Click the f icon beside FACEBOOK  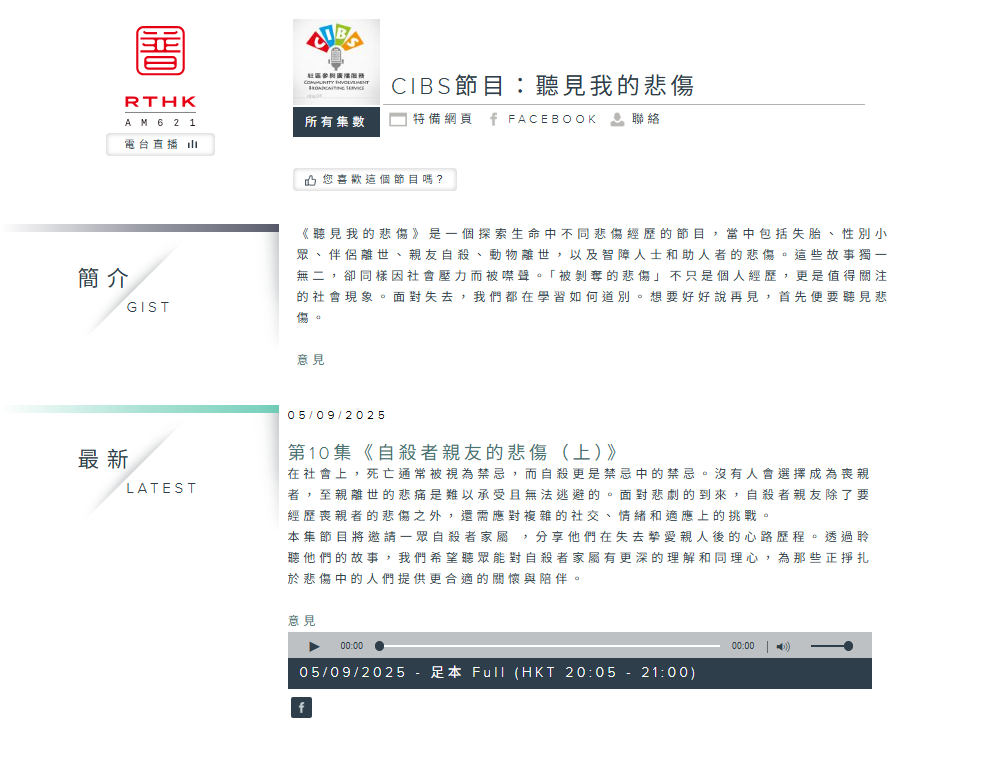(x=493, y=119)
